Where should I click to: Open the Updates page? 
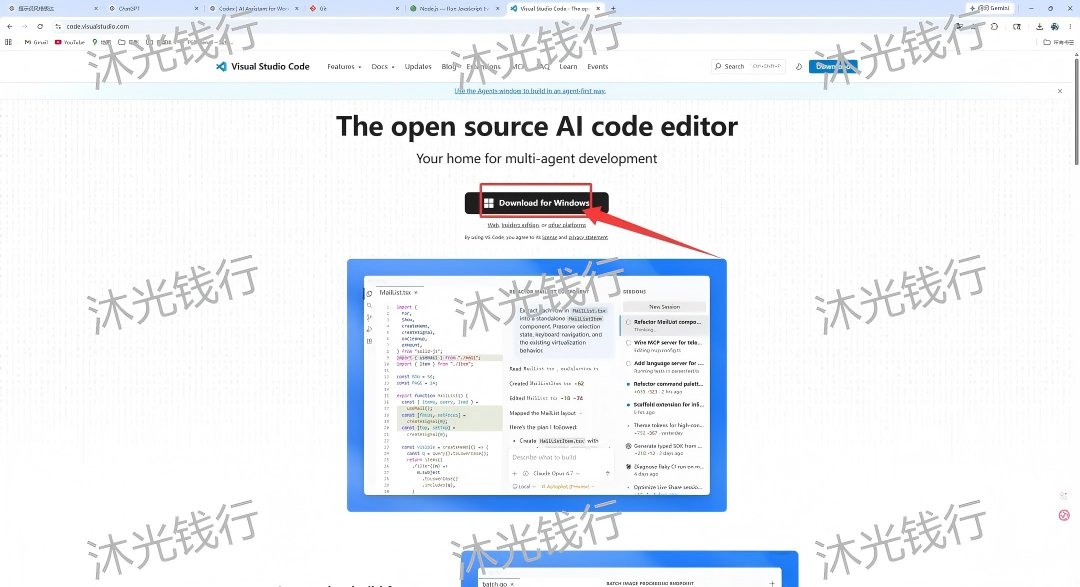pos(418,67)
